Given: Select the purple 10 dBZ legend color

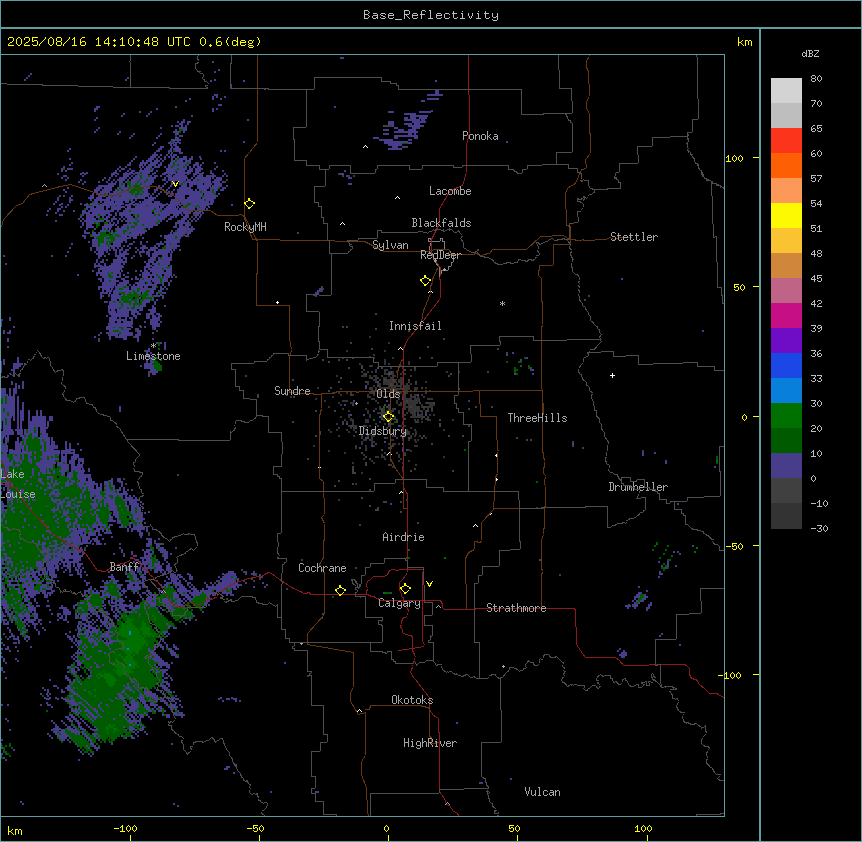Looking at the screenshot, I should (786, 466).
